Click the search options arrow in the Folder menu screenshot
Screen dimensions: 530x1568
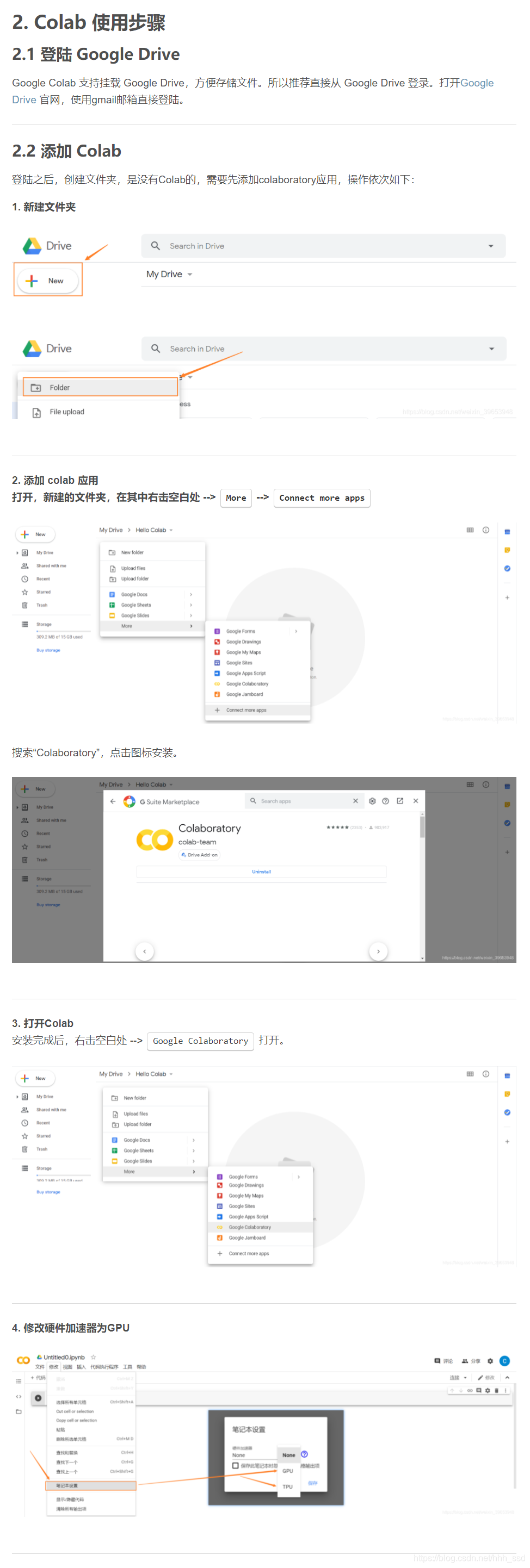point(491,349)
